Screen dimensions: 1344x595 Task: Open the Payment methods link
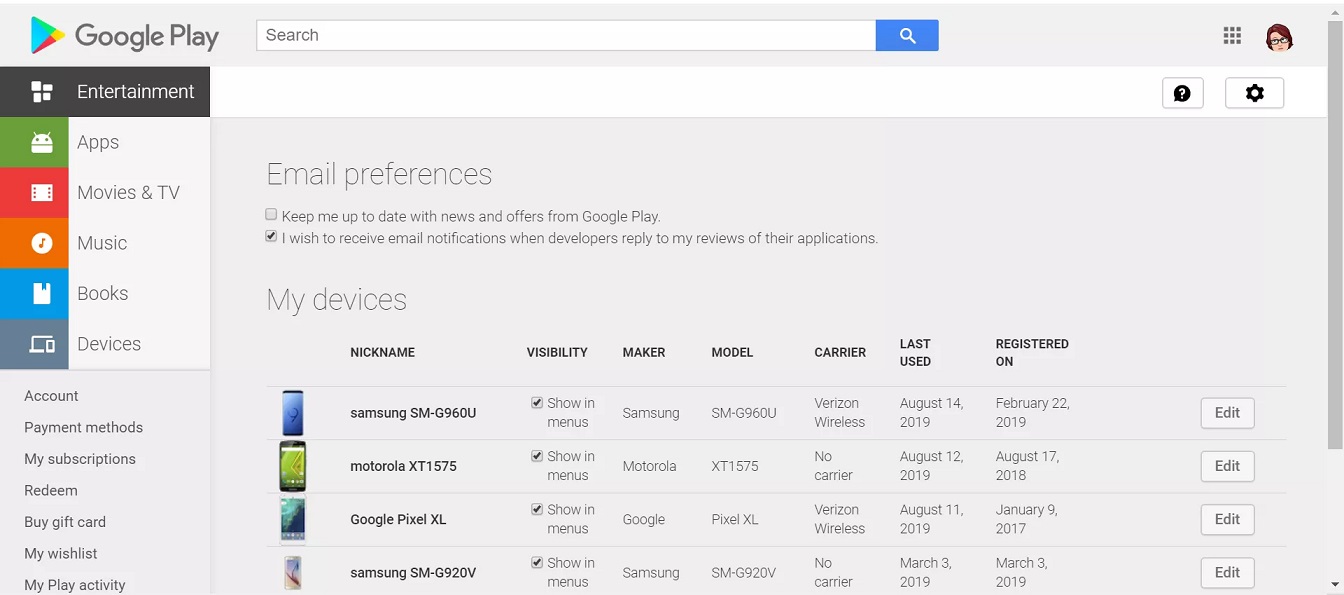point(83,427)
